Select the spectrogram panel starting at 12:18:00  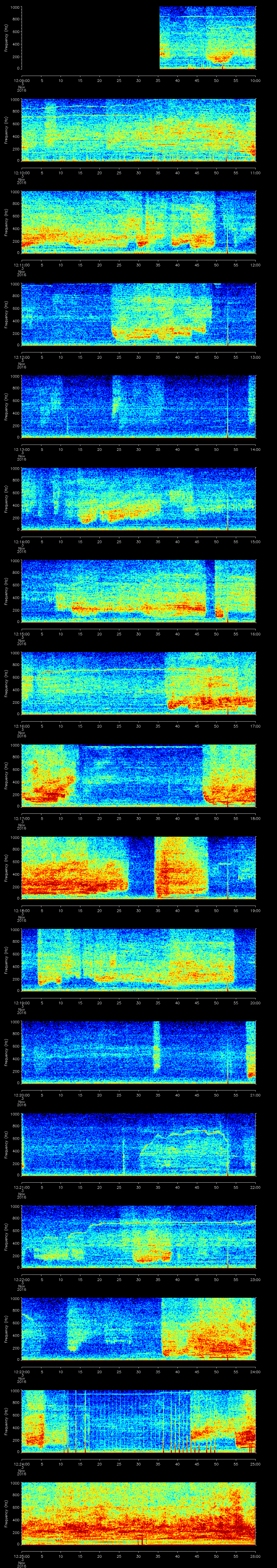(139, 868)
